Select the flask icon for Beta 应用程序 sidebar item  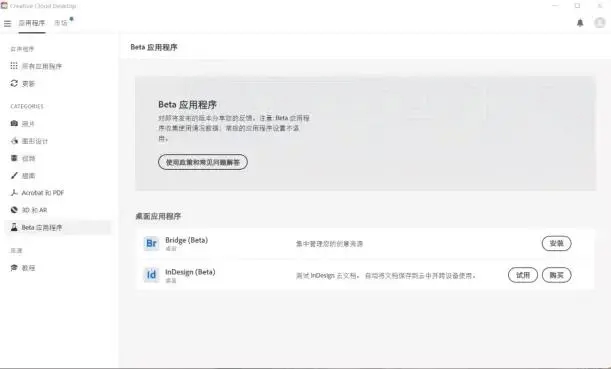click(x=14, y=227)
